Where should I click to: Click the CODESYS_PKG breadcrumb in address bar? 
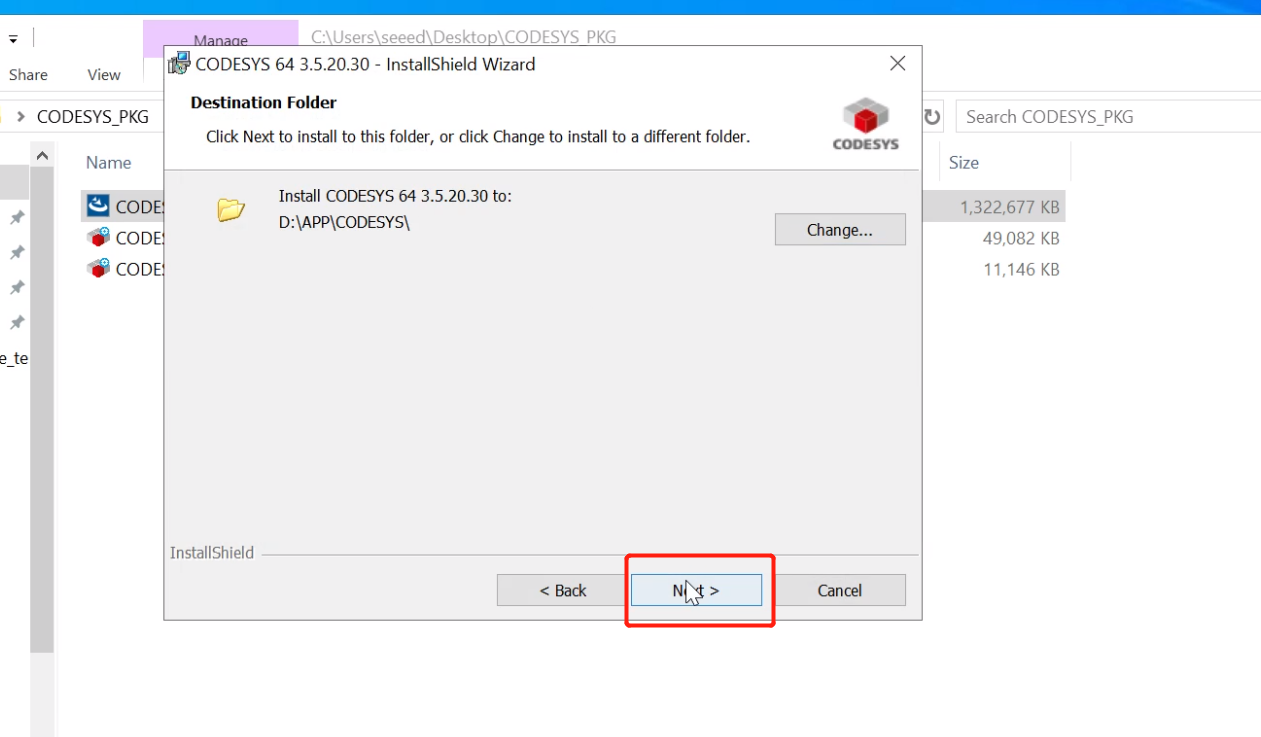tap(93, 117)
